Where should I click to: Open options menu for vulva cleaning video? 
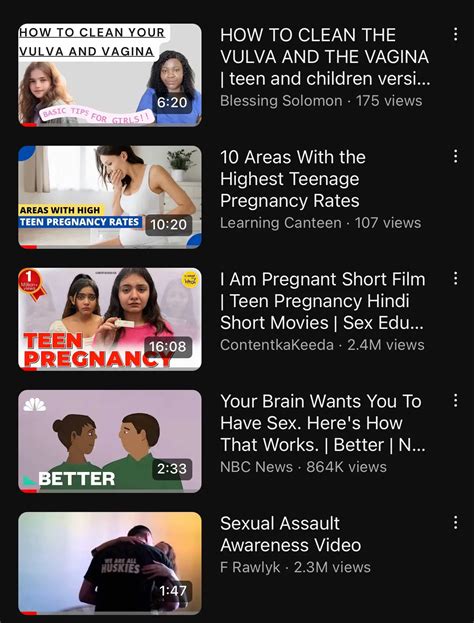(455, 34)
